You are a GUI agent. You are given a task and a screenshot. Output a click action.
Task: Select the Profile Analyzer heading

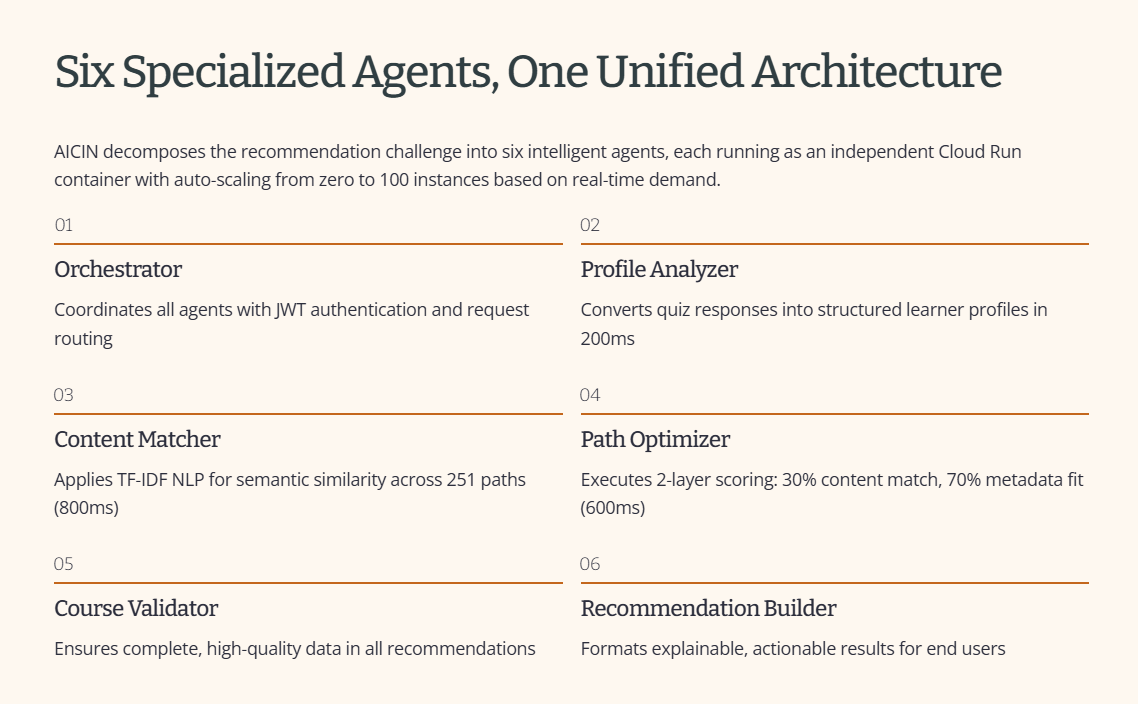(x=659, y=269)
